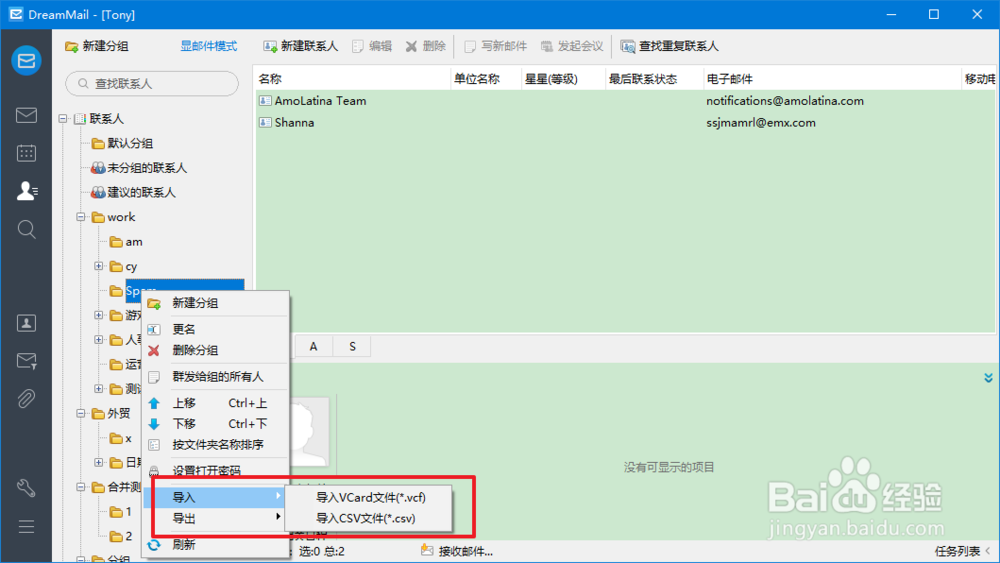Click 新建联系人 toolbar button
1000x563 pixels.
(300, 46)
